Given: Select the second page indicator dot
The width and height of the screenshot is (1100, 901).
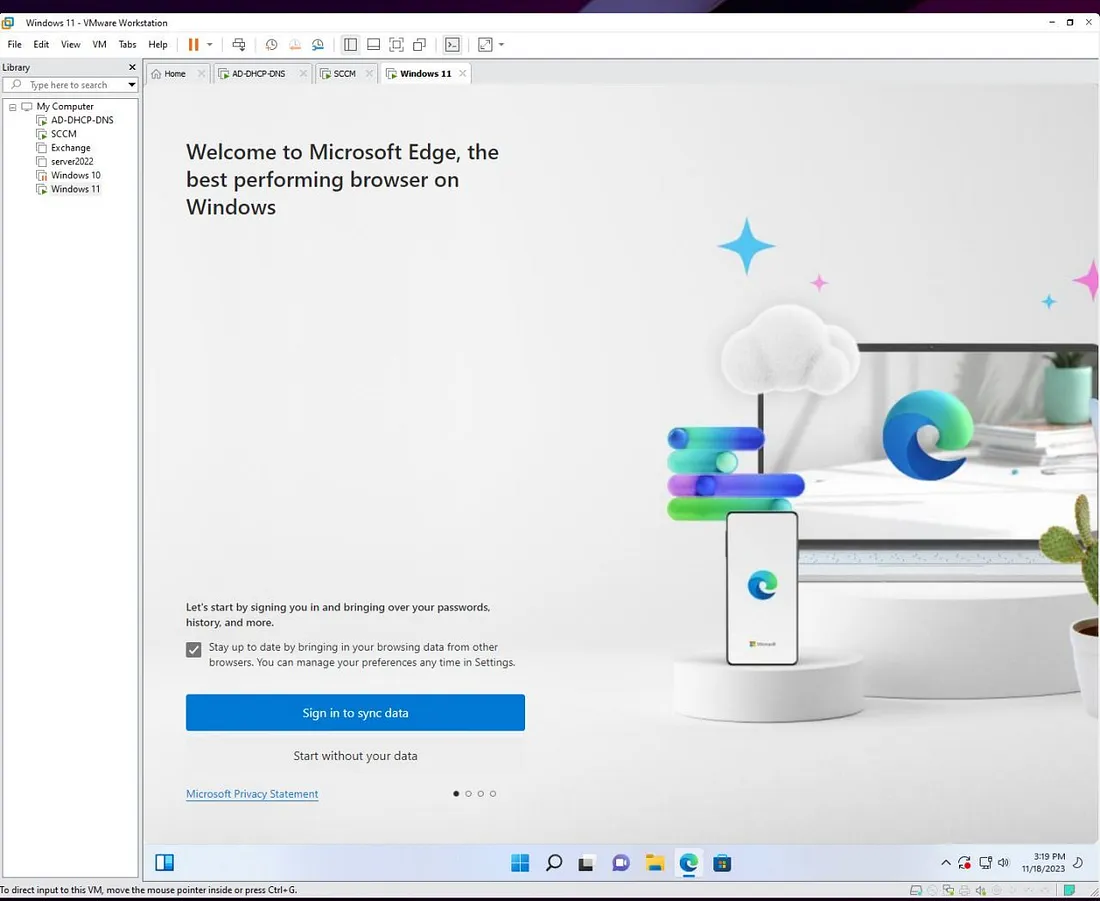Looking at the screenshot, I should (467, 793).
